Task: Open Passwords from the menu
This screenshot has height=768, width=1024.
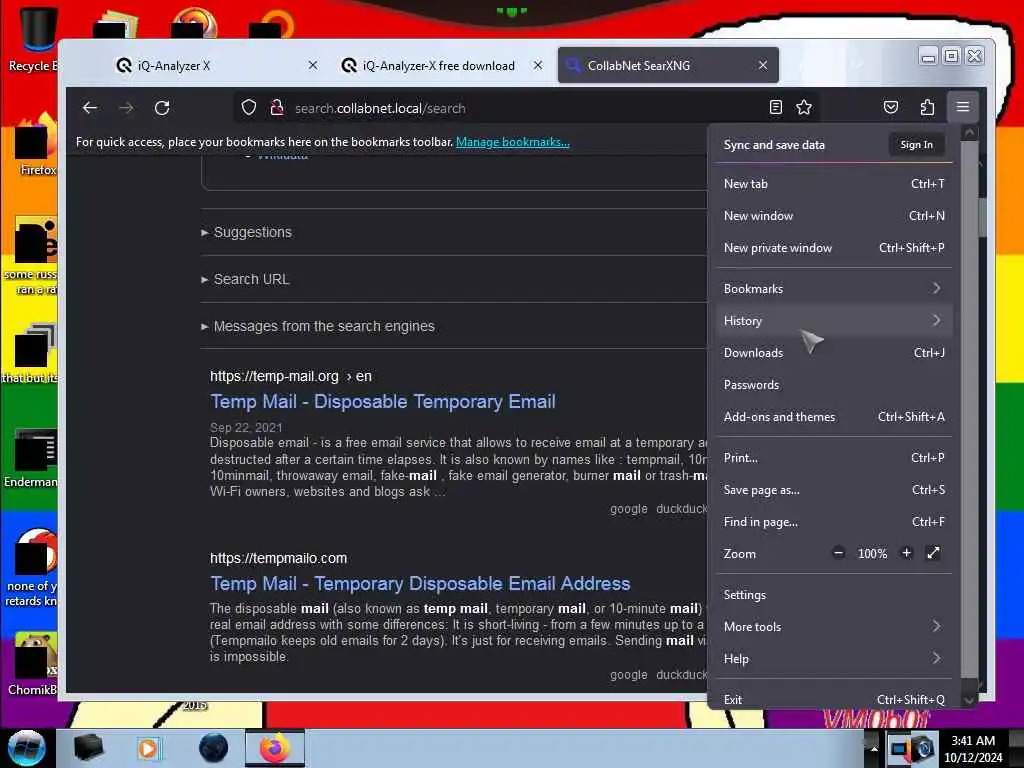Action: tap(834, 385)
